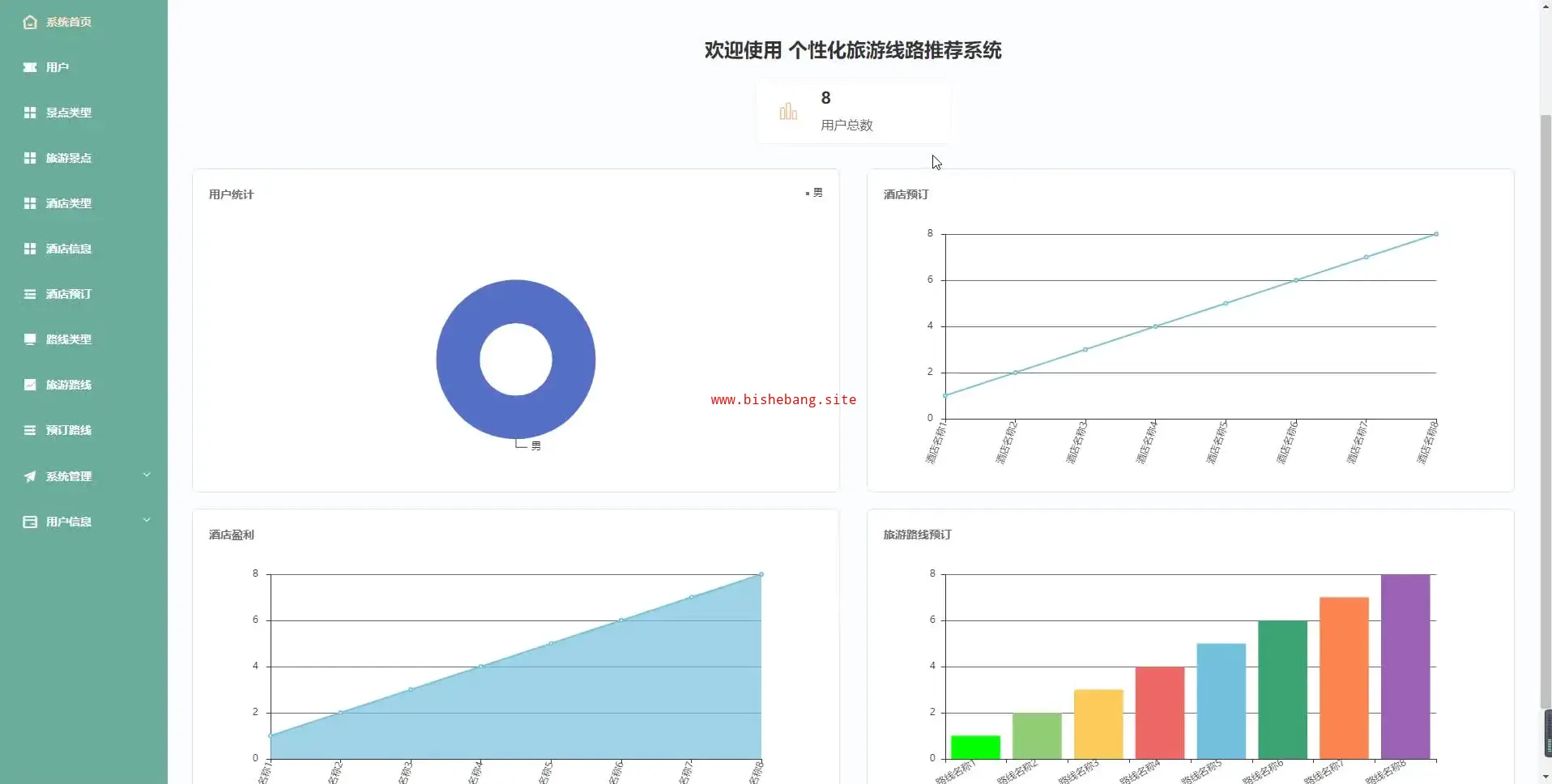Click the monitor icon beside 路线类型
This screenshot has height=784, width=1552.
pos(30,339)
